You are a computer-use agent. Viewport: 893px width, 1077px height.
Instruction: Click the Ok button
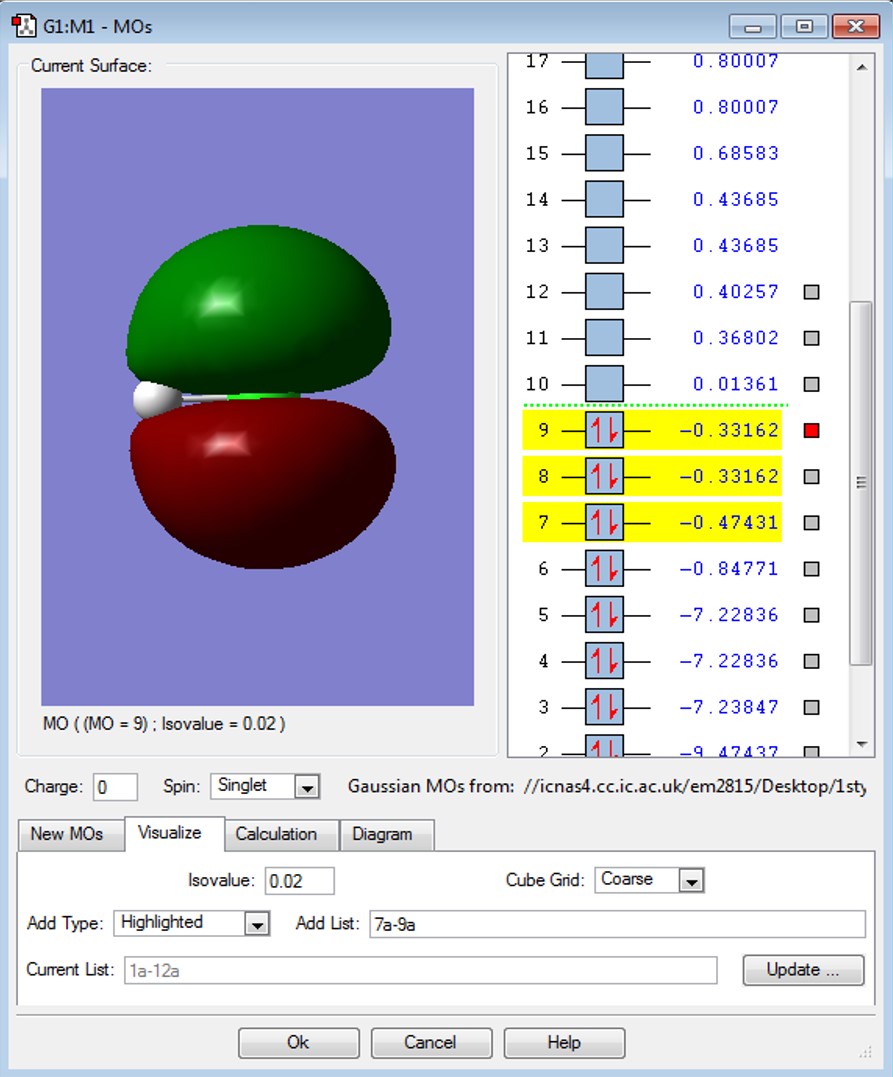click(299, 1043)
